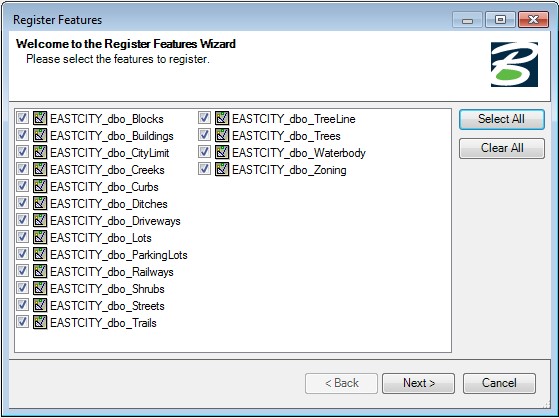Click the feature icon next to EASTCITY_dbo_Creeks
The height and width of the screenshot is (418, 559).
tap(40, 169)
